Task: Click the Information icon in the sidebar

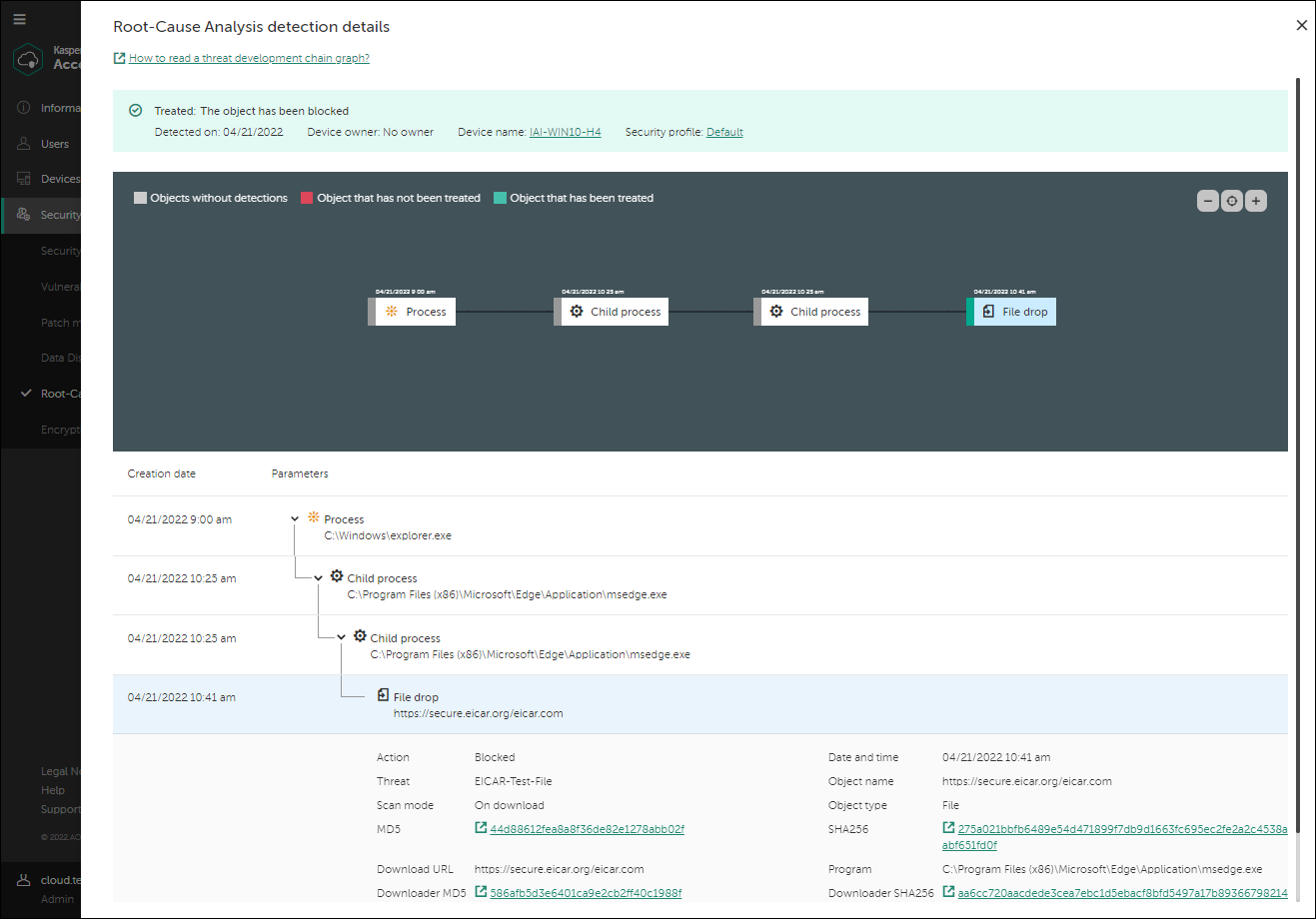Action: [x=22, y=107]
